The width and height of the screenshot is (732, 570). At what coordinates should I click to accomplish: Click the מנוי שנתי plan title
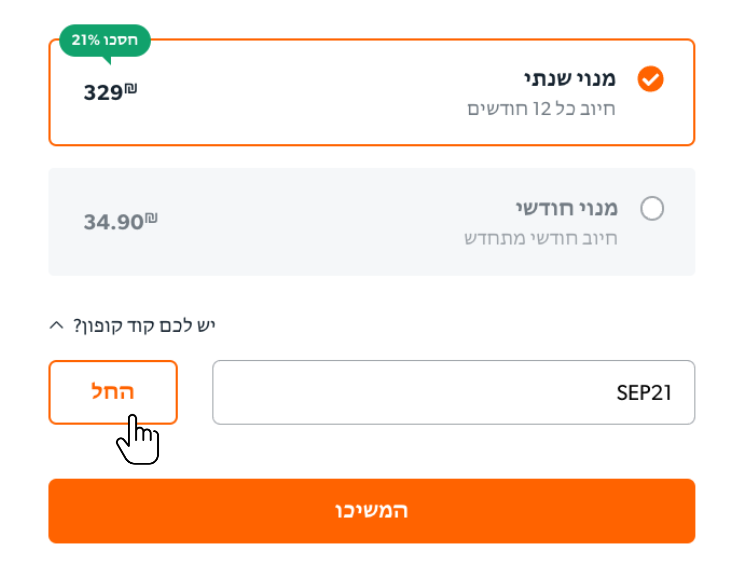click(x=570, y=79)
